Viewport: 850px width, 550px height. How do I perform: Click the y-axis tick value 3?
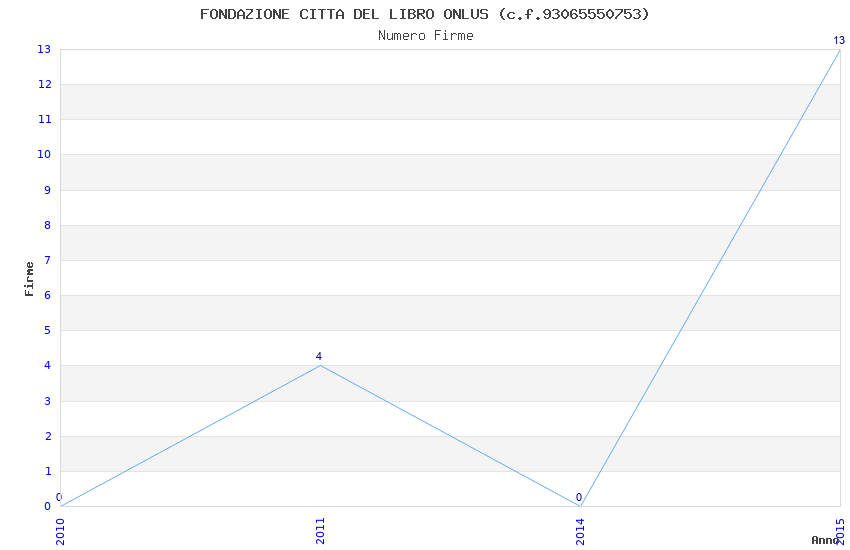(x=48, y=401)
